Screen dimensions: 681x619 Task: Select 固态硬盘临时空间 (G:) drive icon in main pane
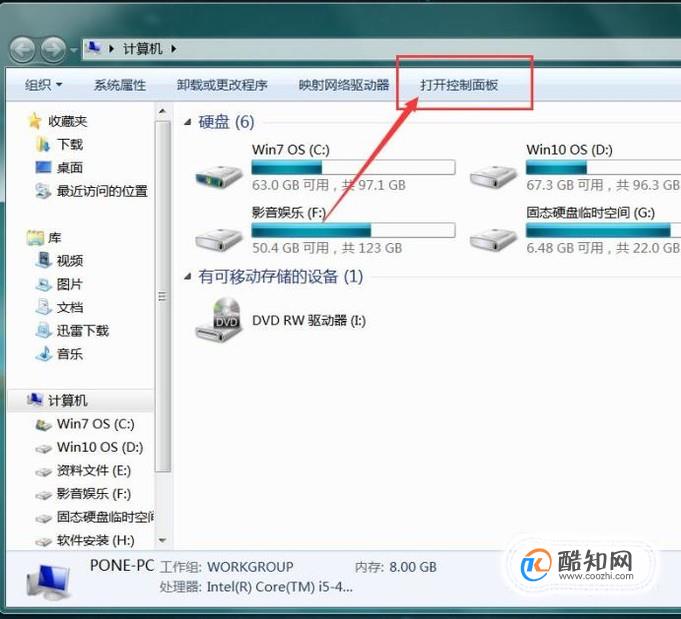[x=493, y=239]
